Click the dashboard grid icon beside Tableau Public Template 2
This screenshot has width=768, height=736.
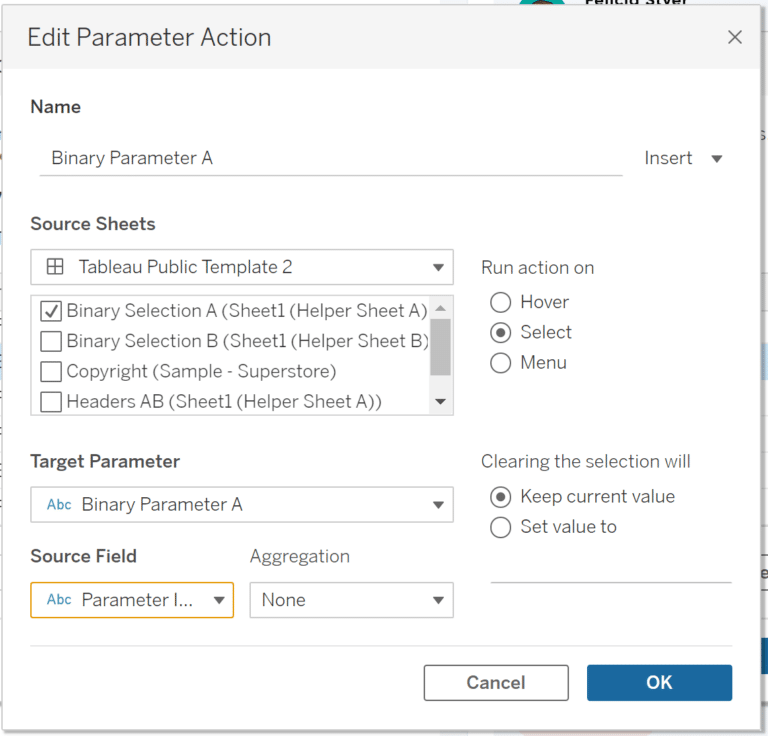[55, 267]
